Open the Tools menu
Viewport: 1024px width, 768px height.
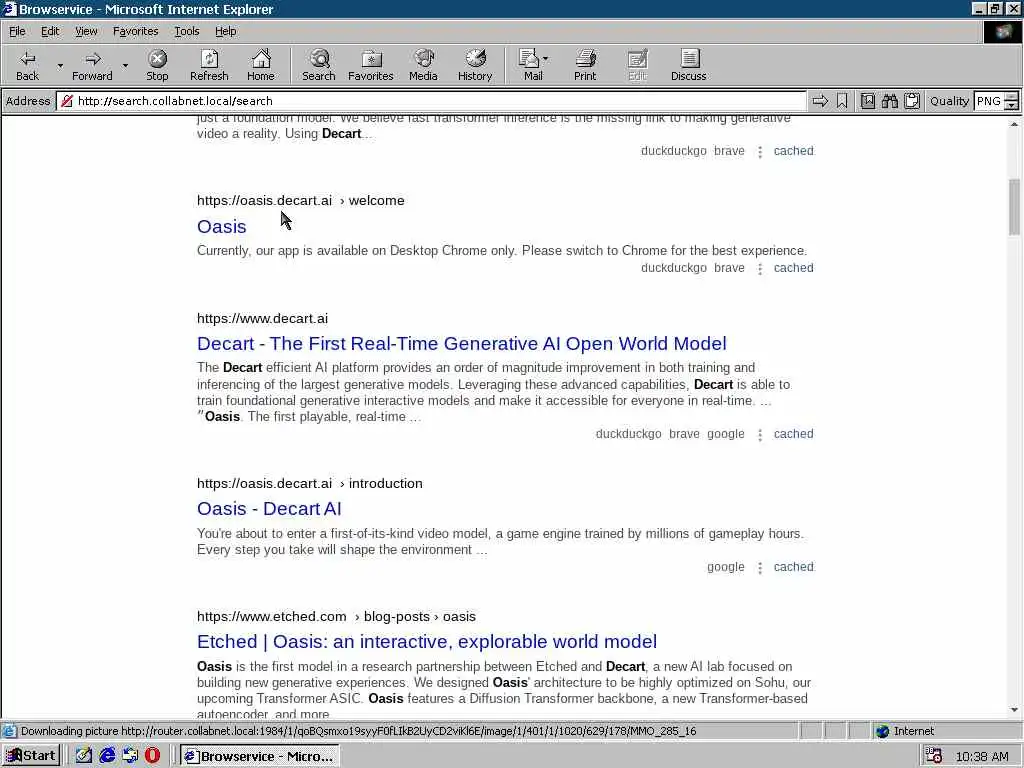(186, 31)
